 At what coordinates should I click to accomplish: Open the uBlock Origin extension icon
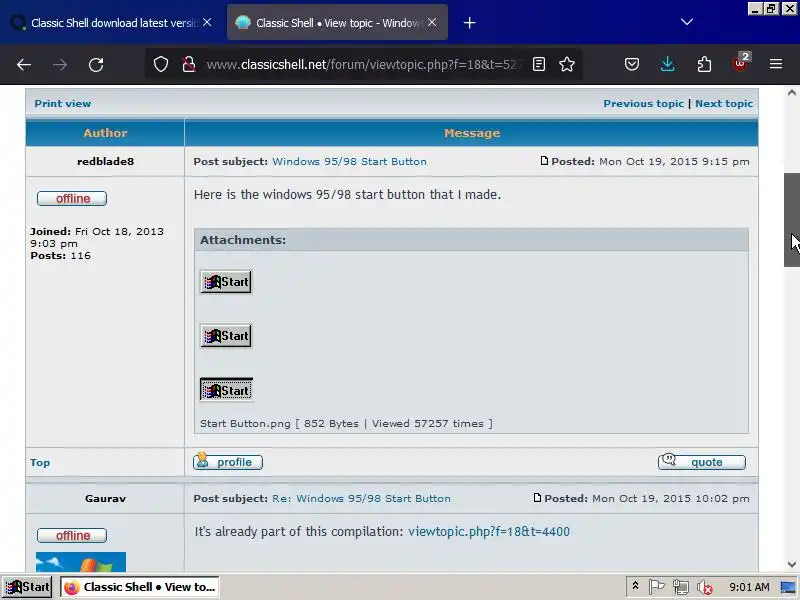(x=740, y=63)
